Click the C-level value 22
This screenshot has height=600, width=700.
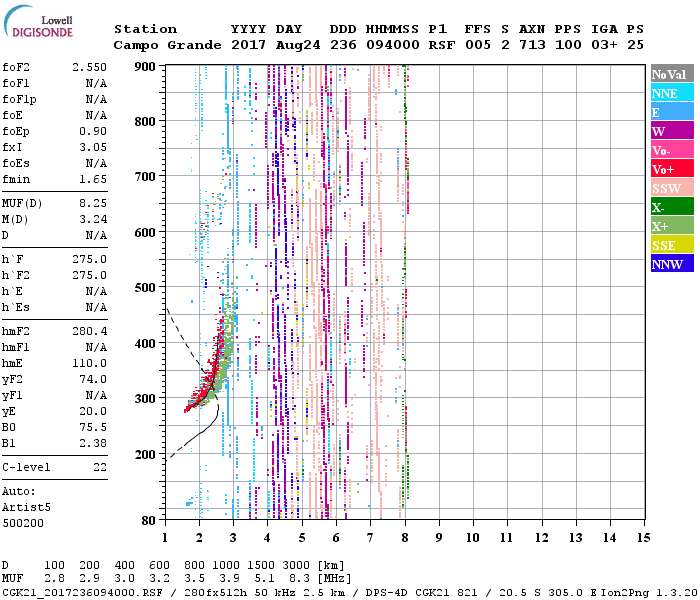(x=100, y=467)
